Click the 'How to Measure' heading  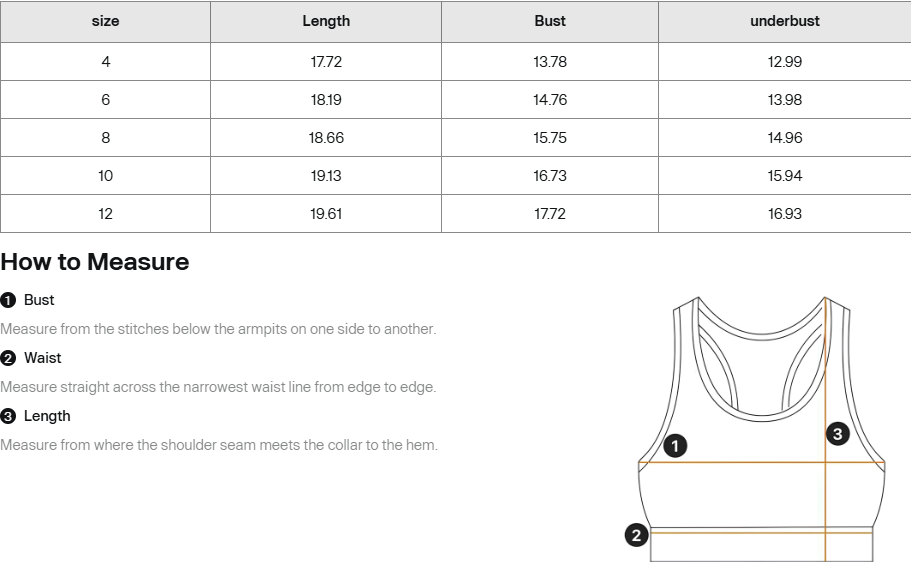coord(95,262)
